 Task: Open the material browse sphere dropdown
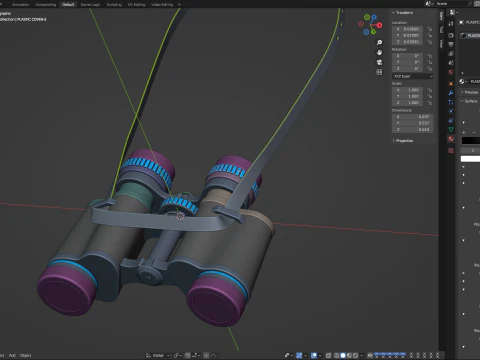pos(462,81)
